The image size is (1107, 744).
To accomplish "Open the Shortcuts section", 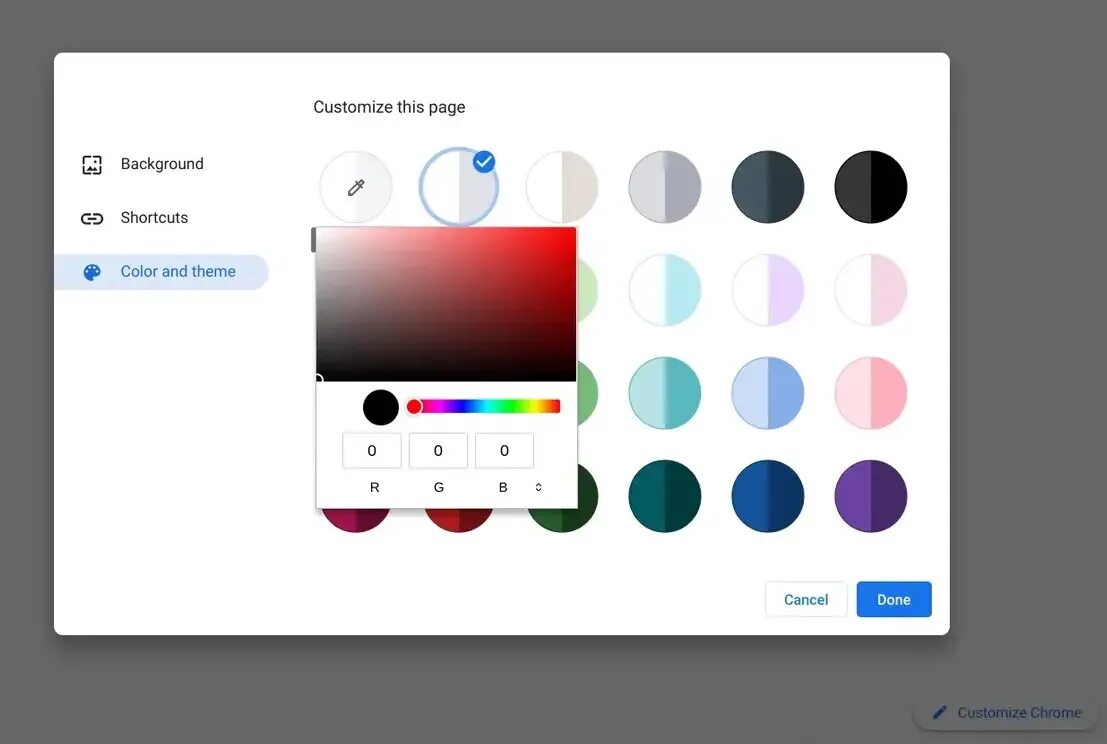I will pos(154,217).
